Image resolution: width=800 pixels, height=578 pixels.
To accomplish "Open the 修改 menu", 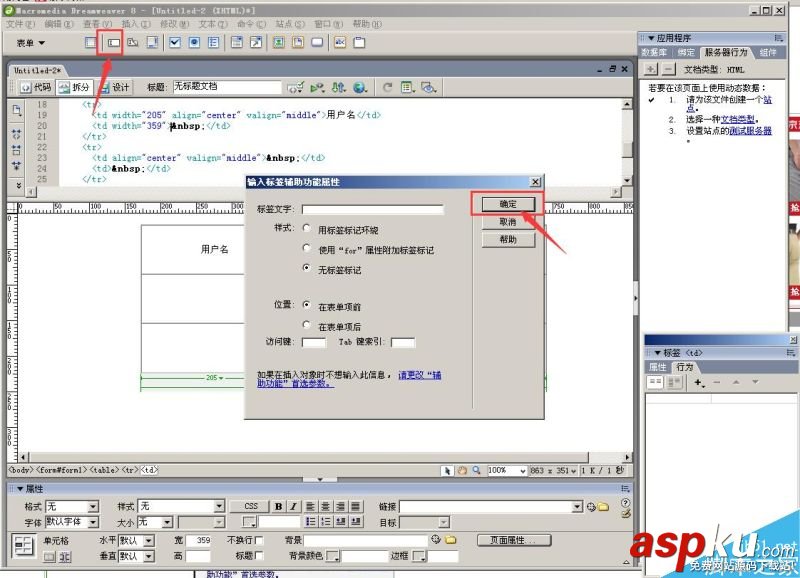I will (x=174, y=23).
